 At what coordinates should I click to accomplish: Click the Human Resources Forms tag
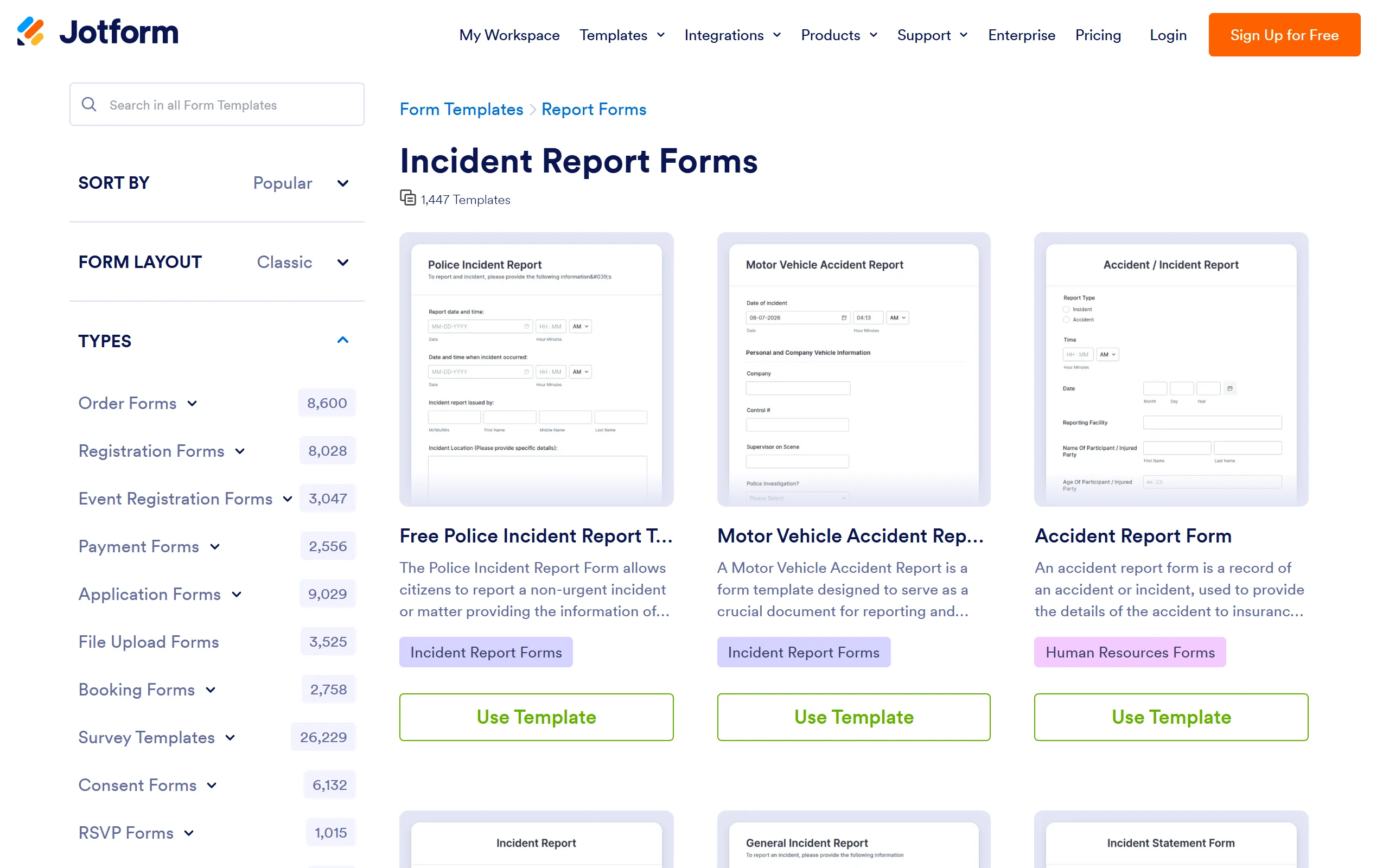(1130, 652)
